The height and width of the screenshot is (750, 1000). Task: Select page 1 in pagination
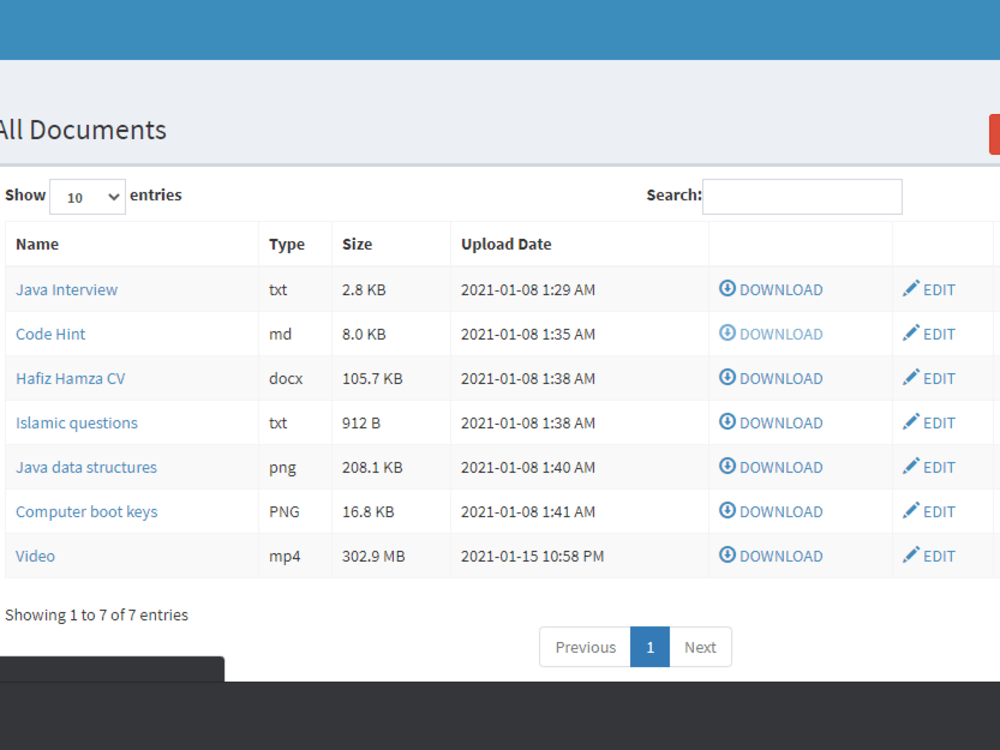[650, 647]
